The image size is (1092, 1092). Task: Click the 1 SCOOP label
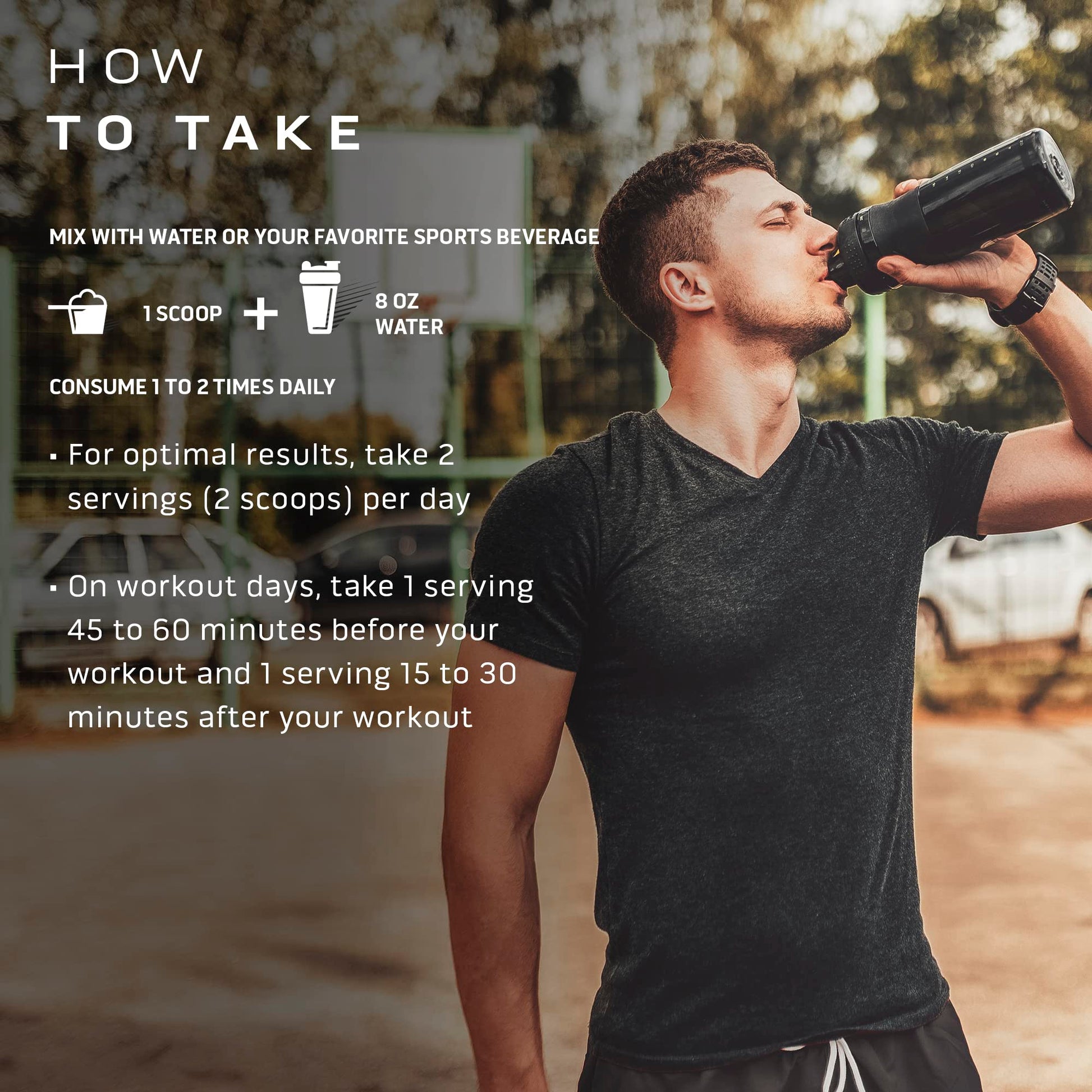pyautogui.click(x=182, y=314)
